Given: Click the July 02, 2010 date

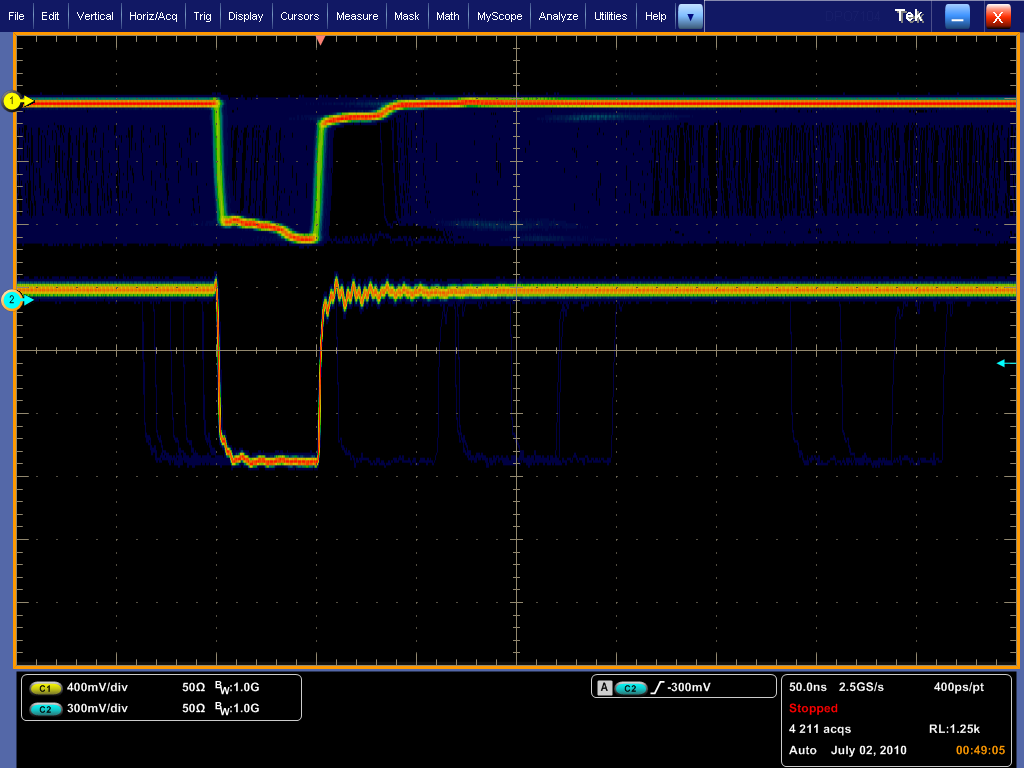Looking at the screenshot, I should [x=869, y=750].
